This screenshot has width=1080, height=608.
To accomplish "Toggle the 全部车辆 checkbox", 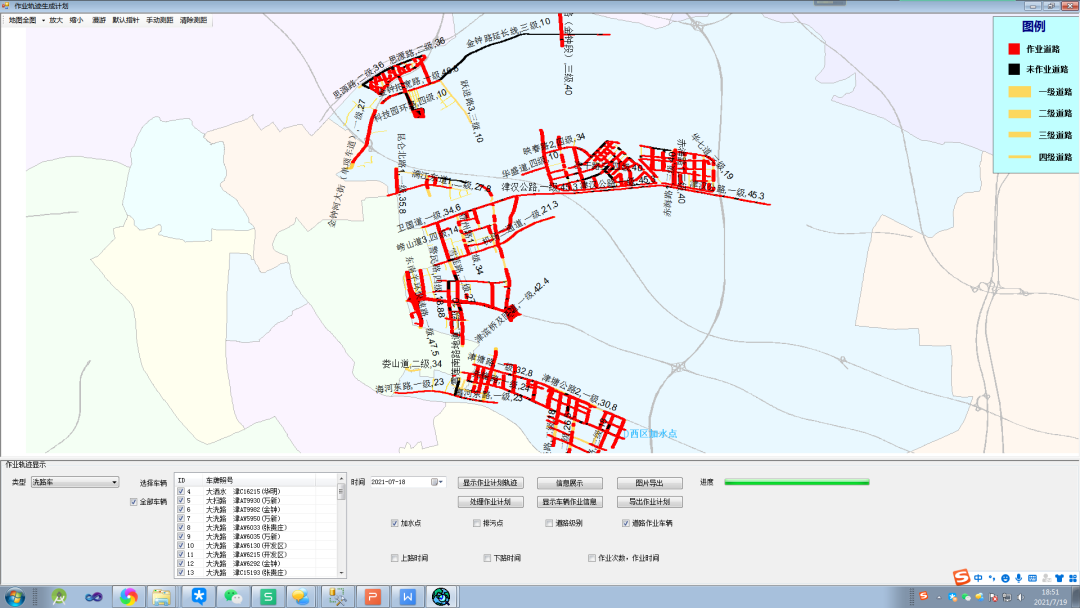I will coord(134,502).
